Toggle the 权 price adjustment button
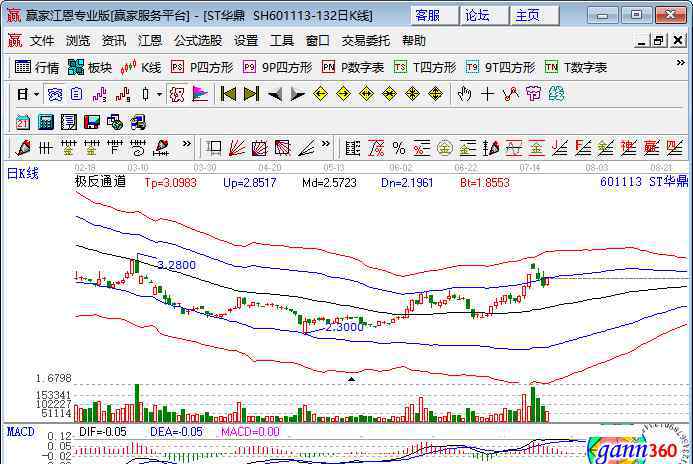Image resolution: width=693 pixels, height=464 pixels. pyautogui.click(x=177, y=94)
